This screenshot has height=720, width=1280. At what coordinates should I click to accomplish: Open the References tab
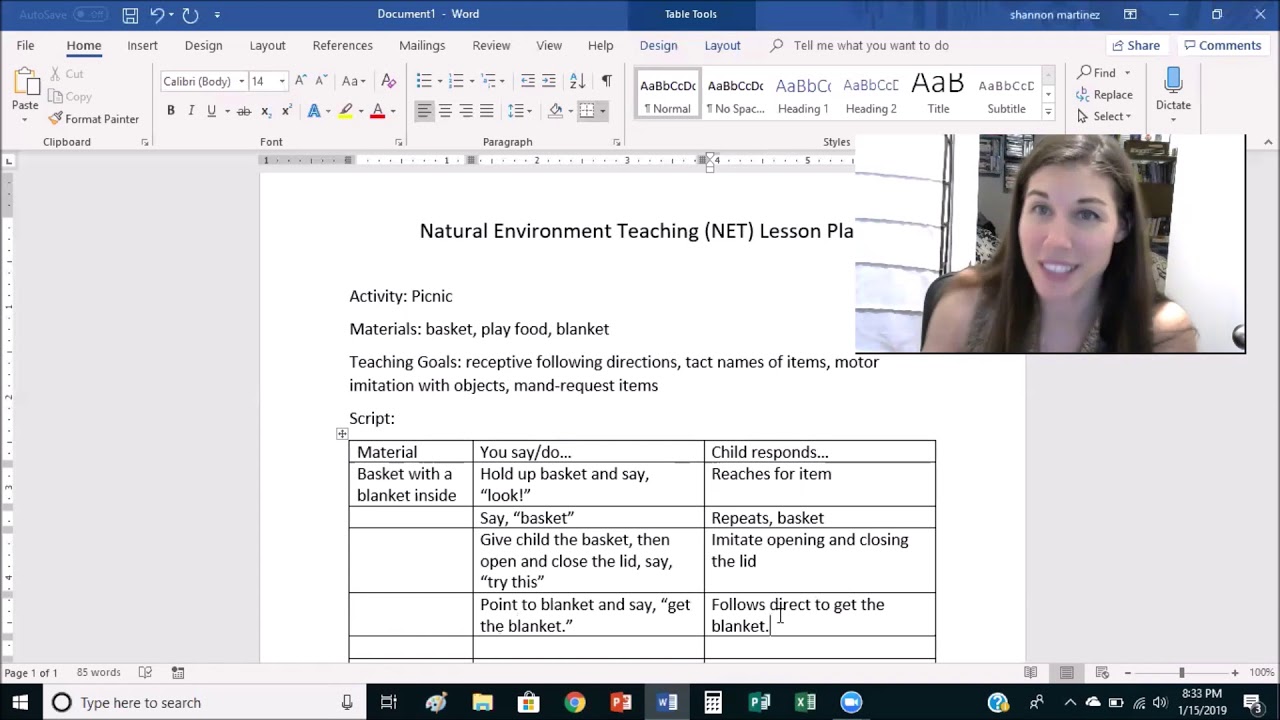342,45
